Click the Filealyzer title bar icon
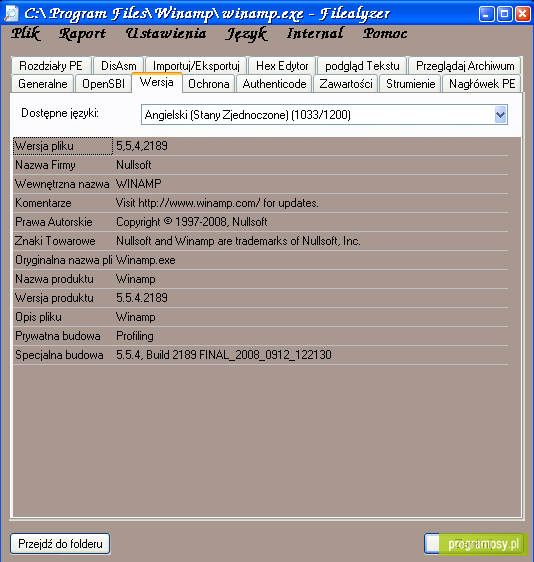534x562 pixels. pos(11,13)
